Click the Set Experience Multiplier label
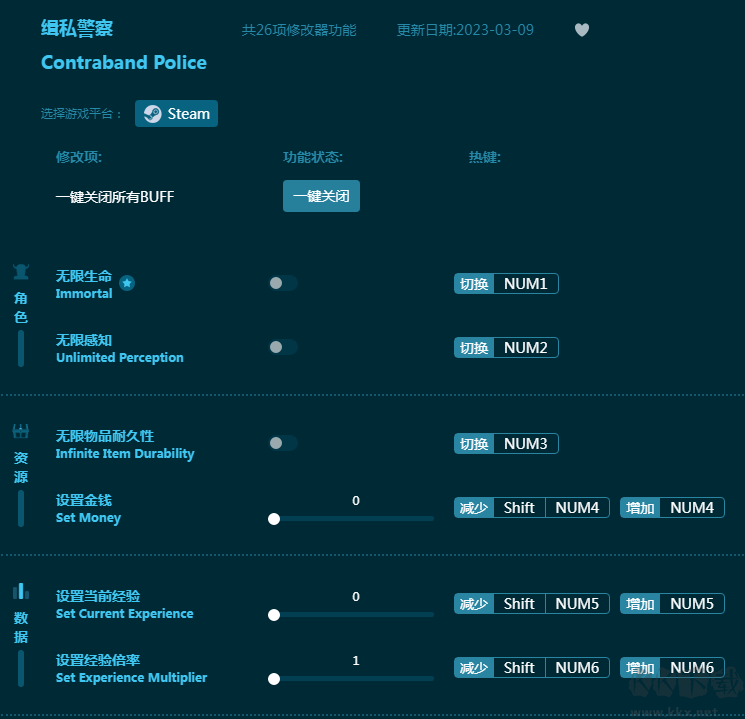Image resolution: width=745 pixels, height=719 pixels. coord(131,678)
